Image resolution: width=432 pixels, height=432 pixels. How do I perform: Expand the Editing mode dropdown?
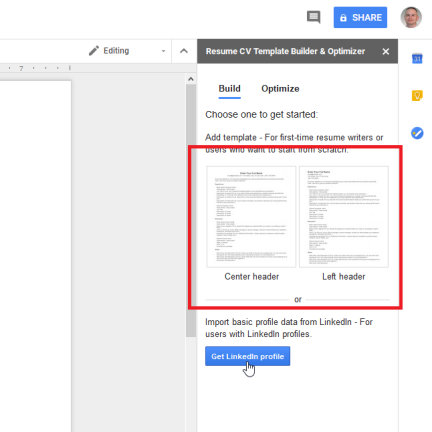[163, 51]
